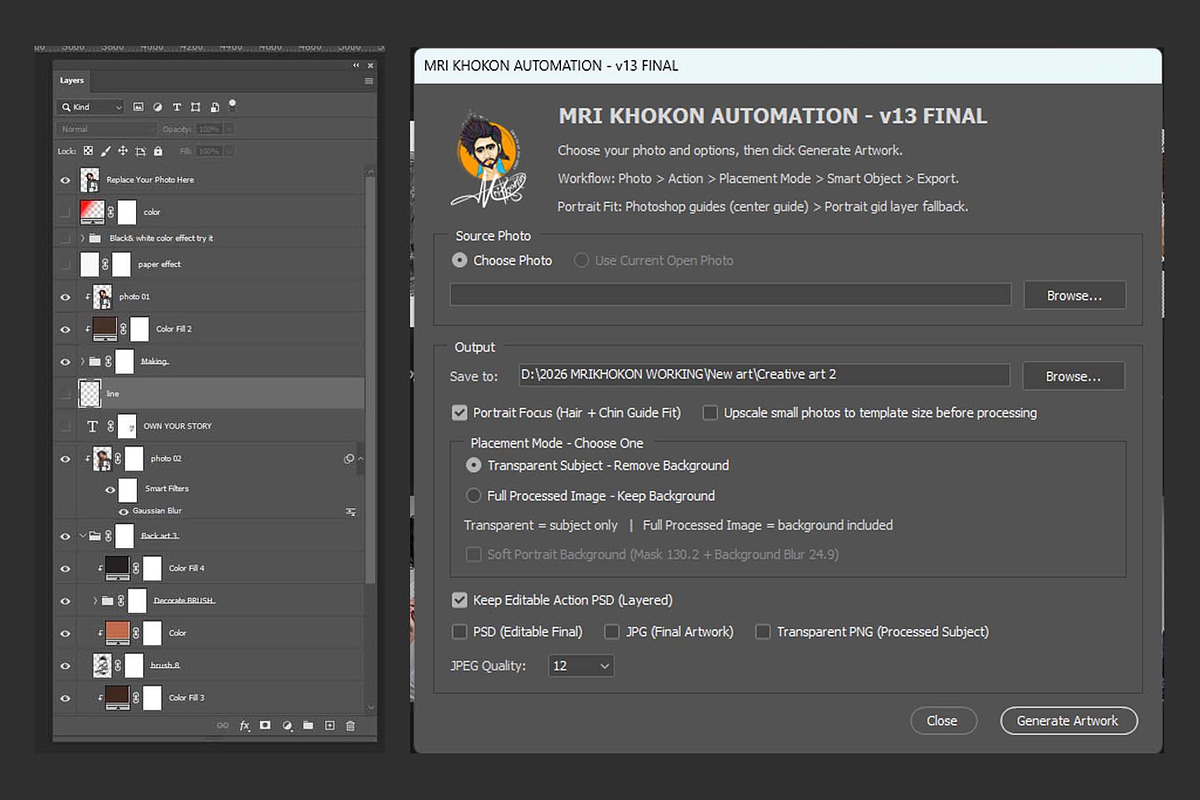Expand the Making group folder

(x=82, y=361)
